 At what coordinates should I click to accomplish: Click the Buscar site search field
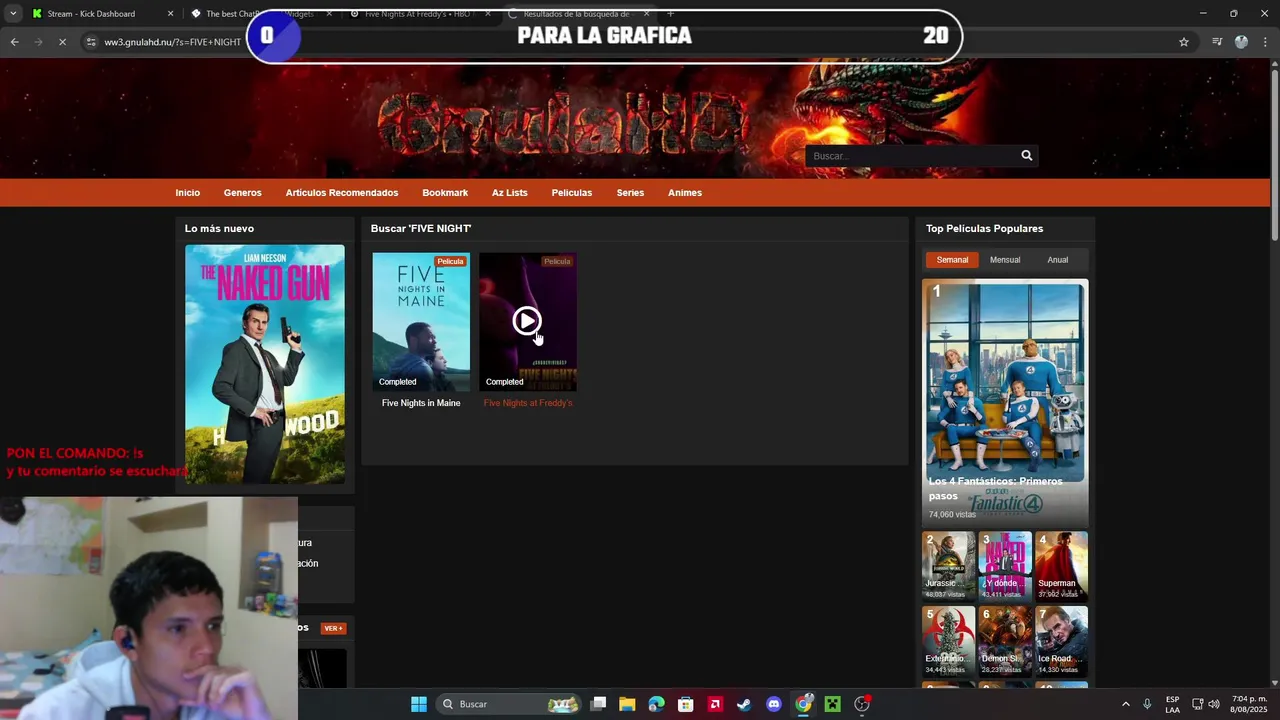pyautogui.click(x=910, y=156)
